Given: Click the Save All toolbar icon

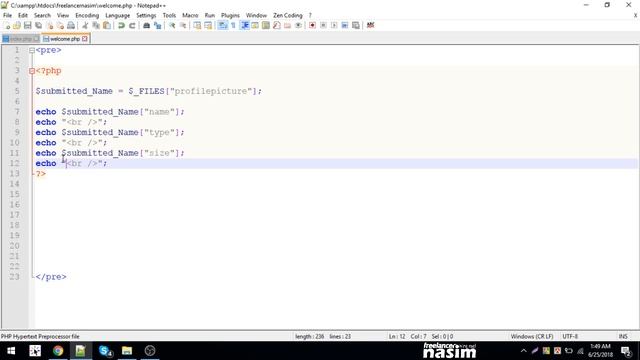Looking at the screenshot, I should 38,25.
